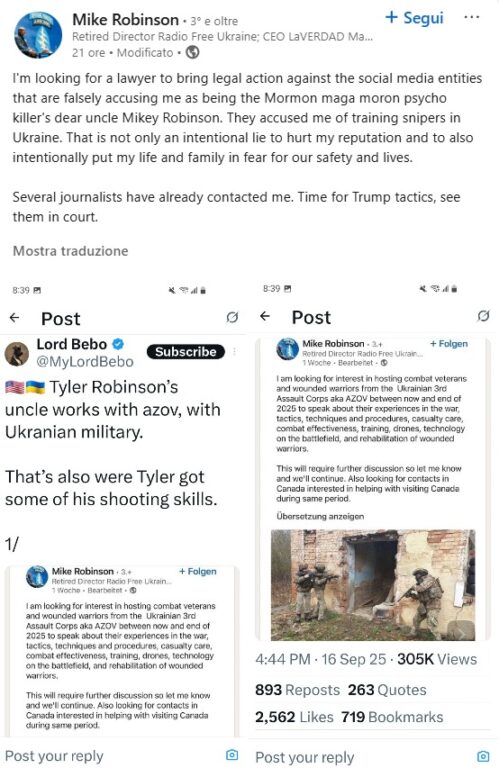The width and height of the screenshot is (499, 768).
Task: Open the three-dots menu on LinkedIn post
Action: [471, 17]
